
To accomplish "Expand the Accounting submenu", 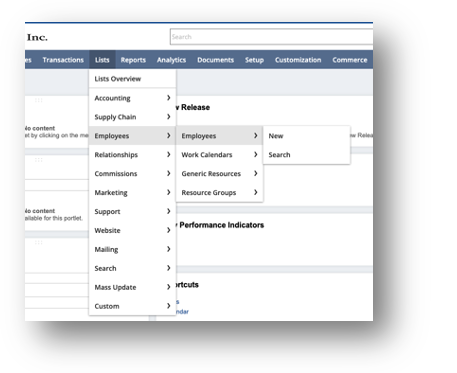I will click(x=132, y=98).
